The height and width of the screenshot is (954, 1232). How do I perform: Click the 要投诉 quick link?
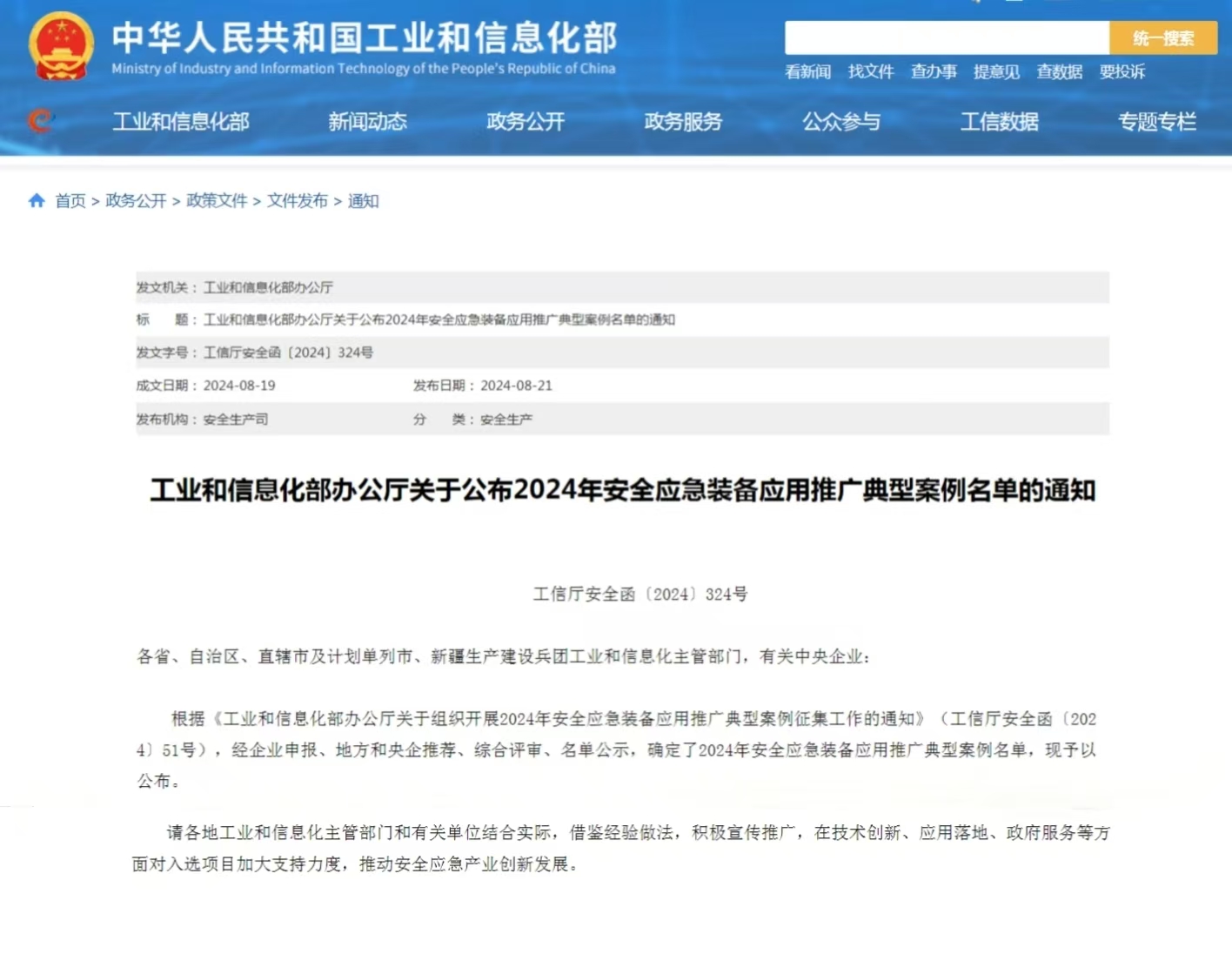click(x=1122, y=72)
